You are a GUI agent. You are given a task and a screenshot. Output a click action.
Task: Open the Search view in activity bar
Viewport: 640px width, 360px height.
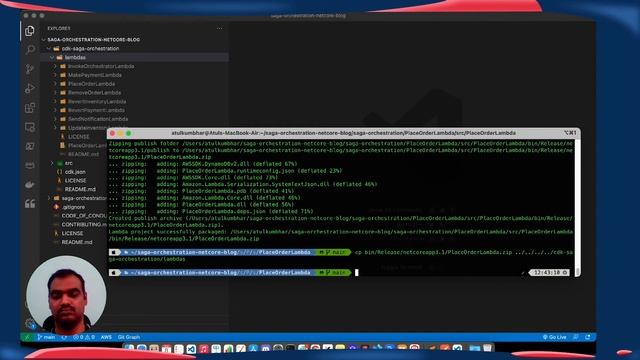[x=30, y=50]
